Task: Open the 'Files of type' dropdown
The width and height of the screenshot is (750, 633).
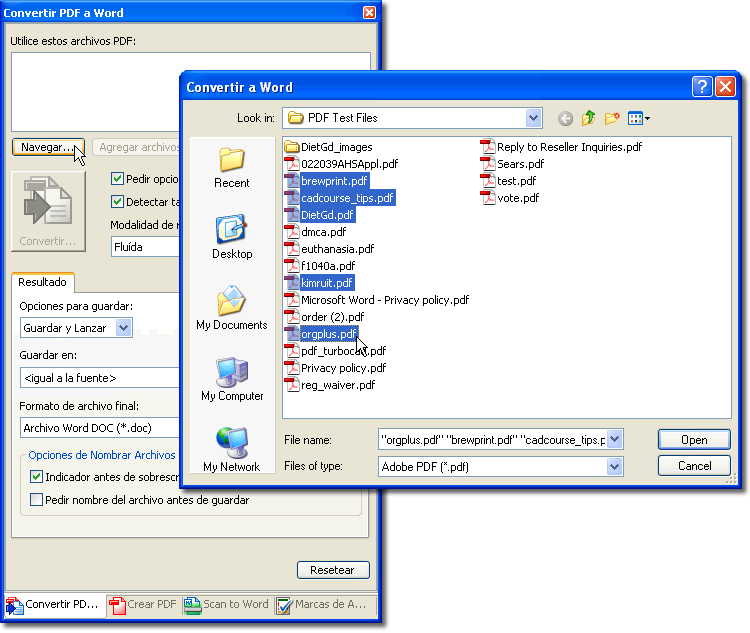Action: [614, 466]
